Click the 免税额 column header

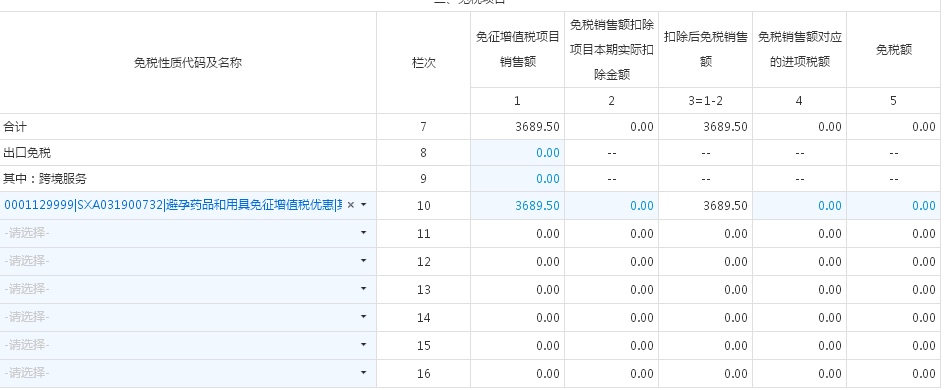[894, 50]
